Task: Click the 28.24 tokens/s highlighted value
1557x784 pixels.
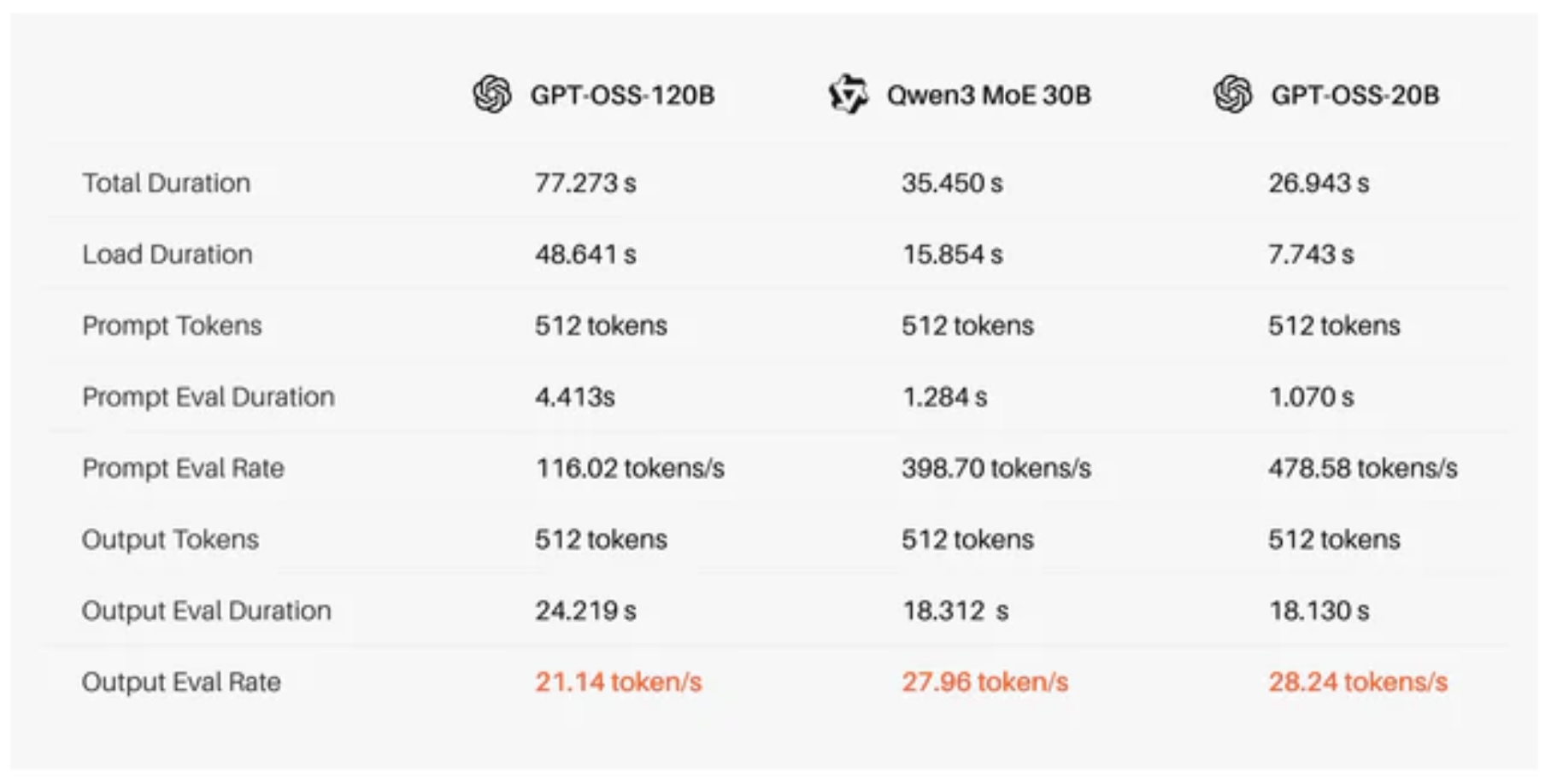Action: pyautogui.click(x=1358, y=682)
